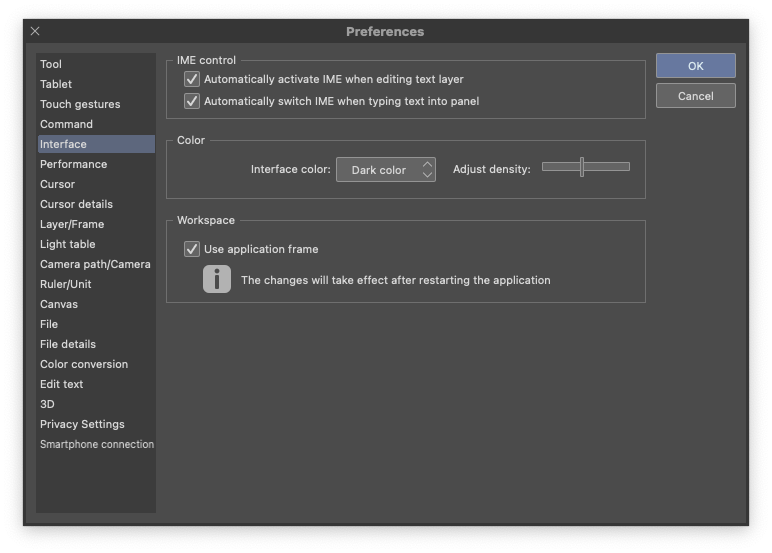This screenshot has width=772, height=553.
Task: Select Smartphone connection category
Action: click(x=96, y=444)
